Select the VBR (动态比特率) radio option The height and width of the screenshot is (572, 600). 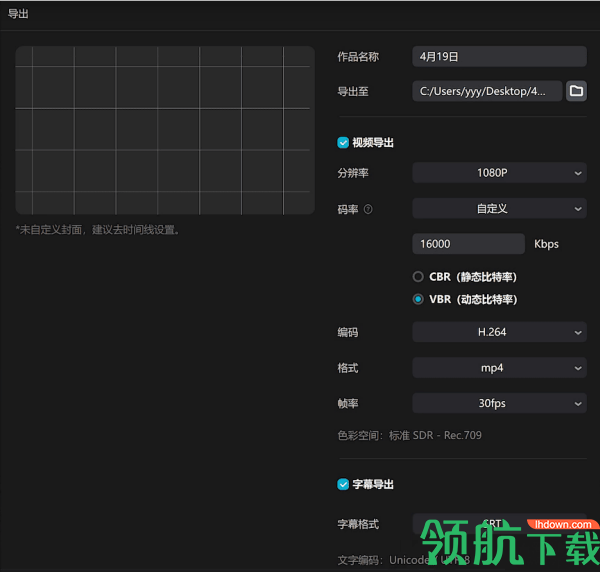(418, 299)
